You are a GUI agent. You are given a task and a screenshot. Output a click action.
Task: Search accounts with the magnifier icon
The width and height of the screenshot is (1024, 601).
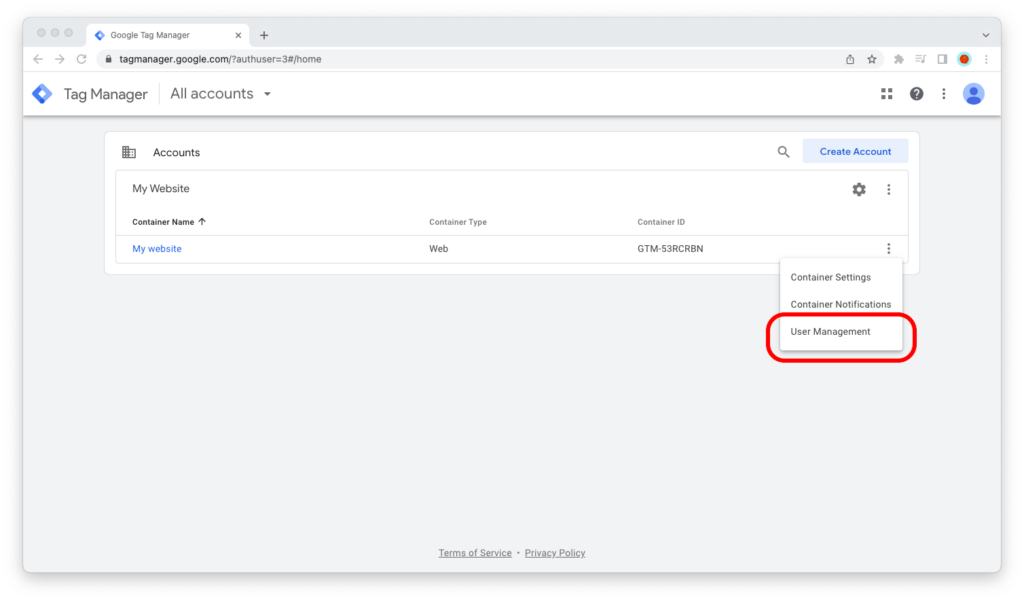click(783, 152)
